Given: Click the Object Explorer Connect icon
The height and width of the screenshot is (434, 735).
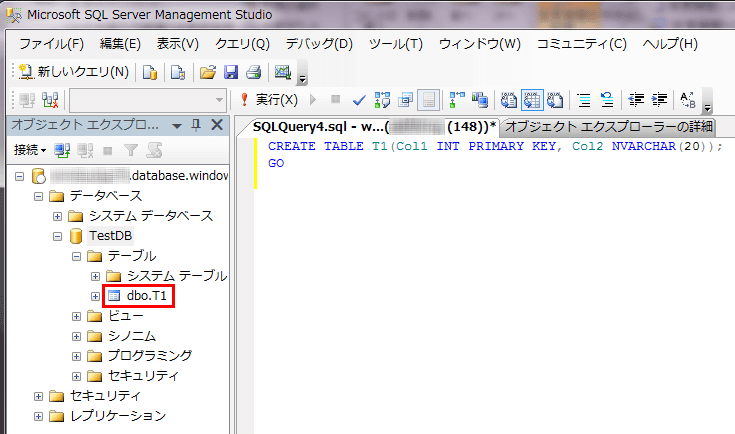Looking at the screenshot, I should 62,150.
